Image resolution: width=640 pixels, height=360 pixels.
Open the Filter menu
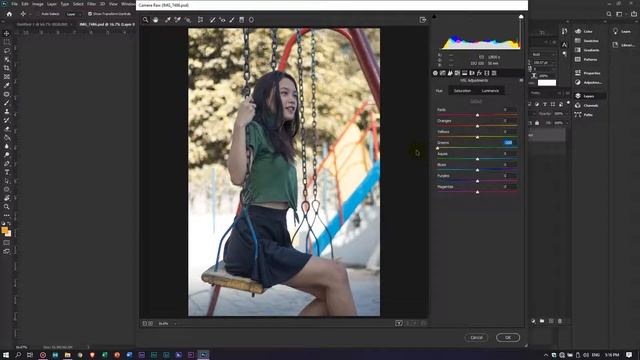pyautogui.click(x=91, y=4)
